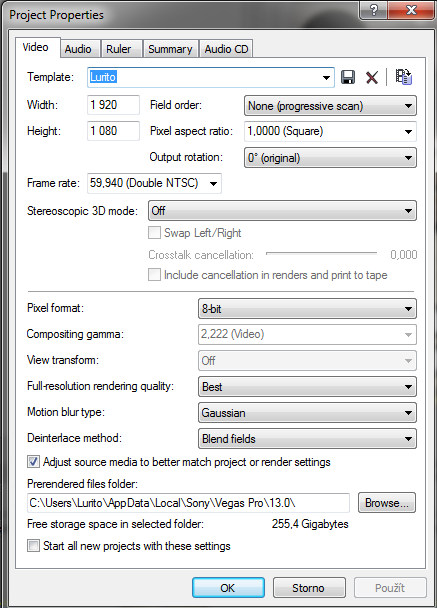
Task: Click the Template name text field
Action: point(204,78)
